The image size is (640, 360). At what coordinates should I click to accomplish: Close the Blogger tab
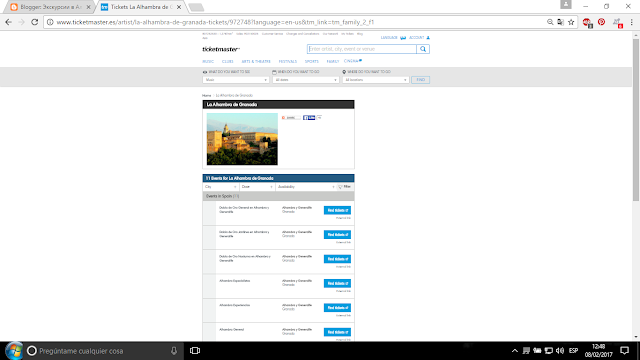click(88, 7)
